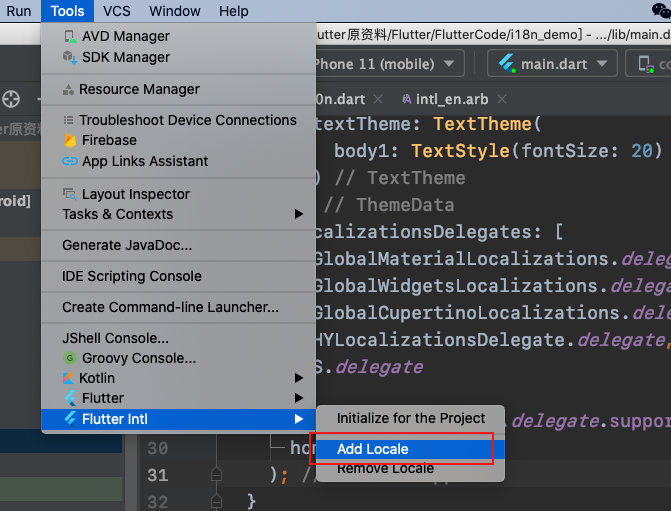Open the VCS menu
The image size is (671, 511).
[x=116, y=11]
